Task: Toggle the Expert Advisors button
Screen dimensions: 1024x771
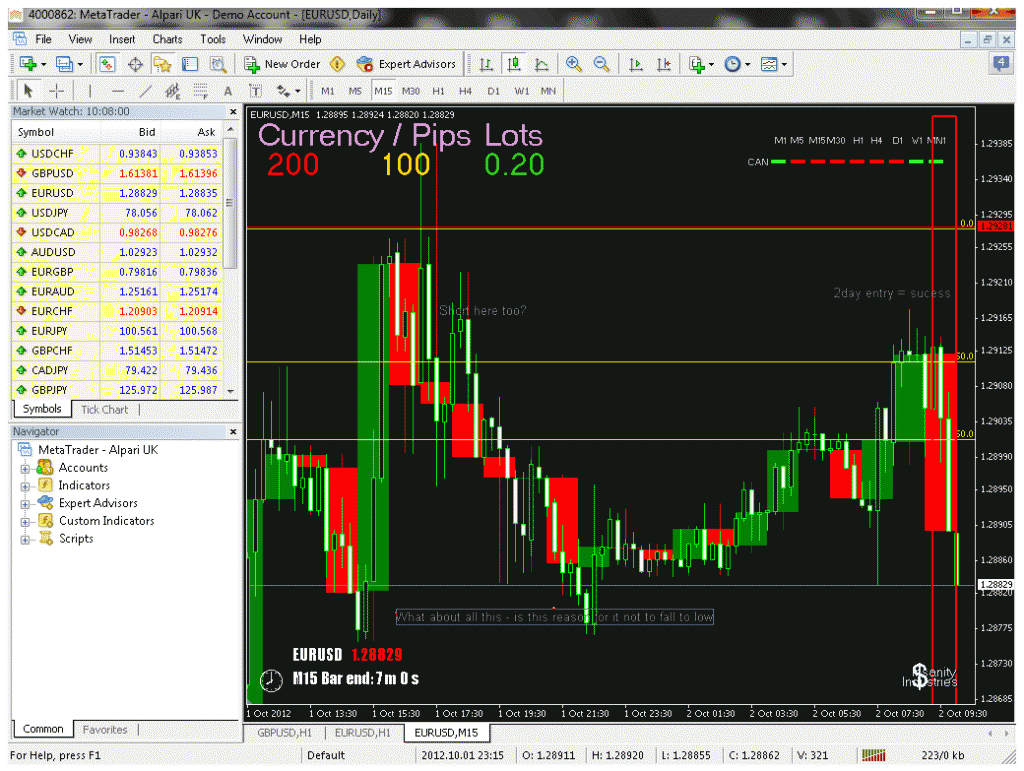Action: click(x=406, y=64)
